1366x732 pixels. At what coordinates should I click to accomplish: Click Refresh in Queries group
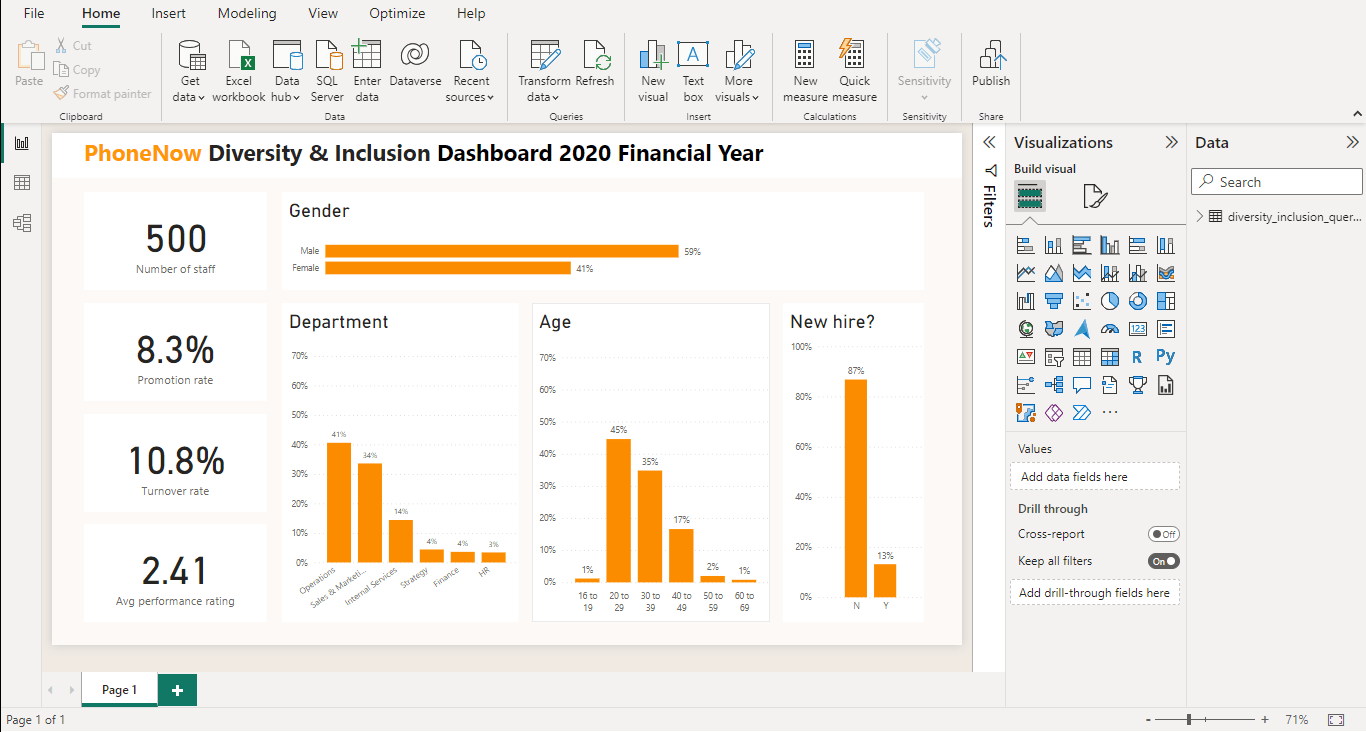click(595, 65)
